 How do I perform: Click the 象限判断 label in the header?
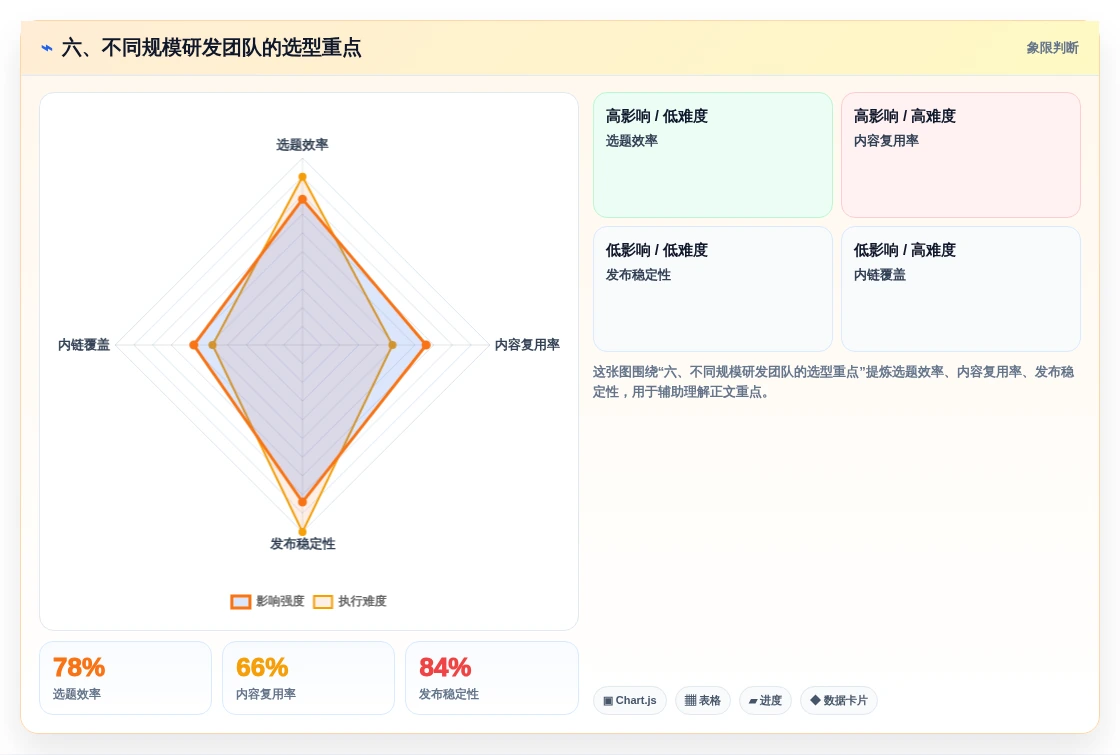[1052, 48]
